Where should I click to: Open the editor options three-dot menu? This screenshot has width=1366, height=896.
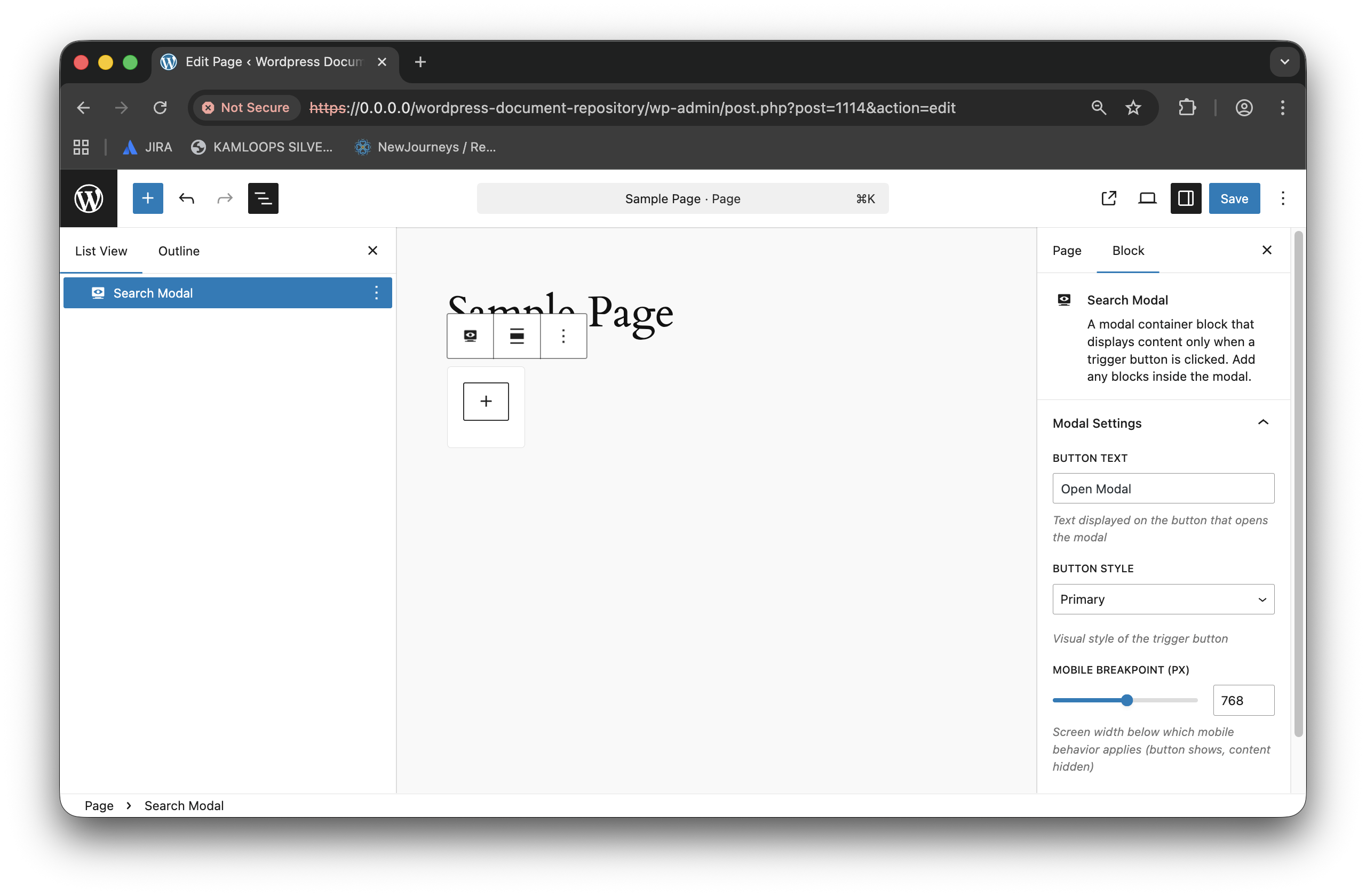tap(1283, 198)
